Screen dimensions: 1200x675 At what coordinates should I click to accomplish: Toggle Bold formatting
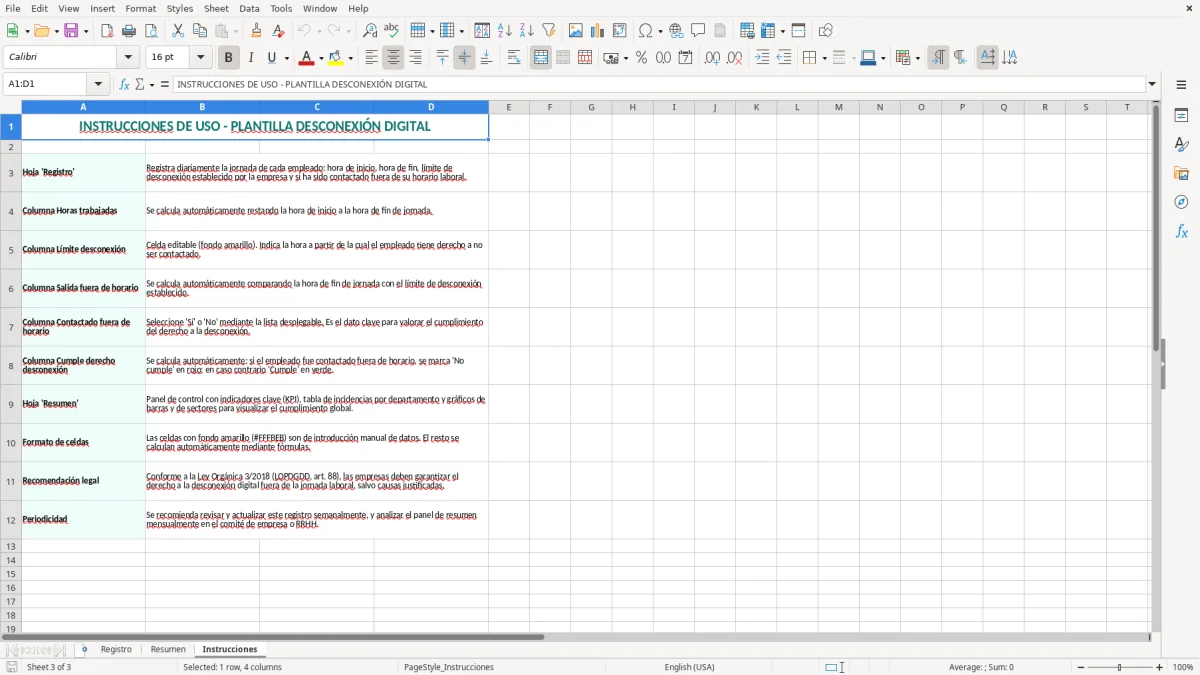228,58
